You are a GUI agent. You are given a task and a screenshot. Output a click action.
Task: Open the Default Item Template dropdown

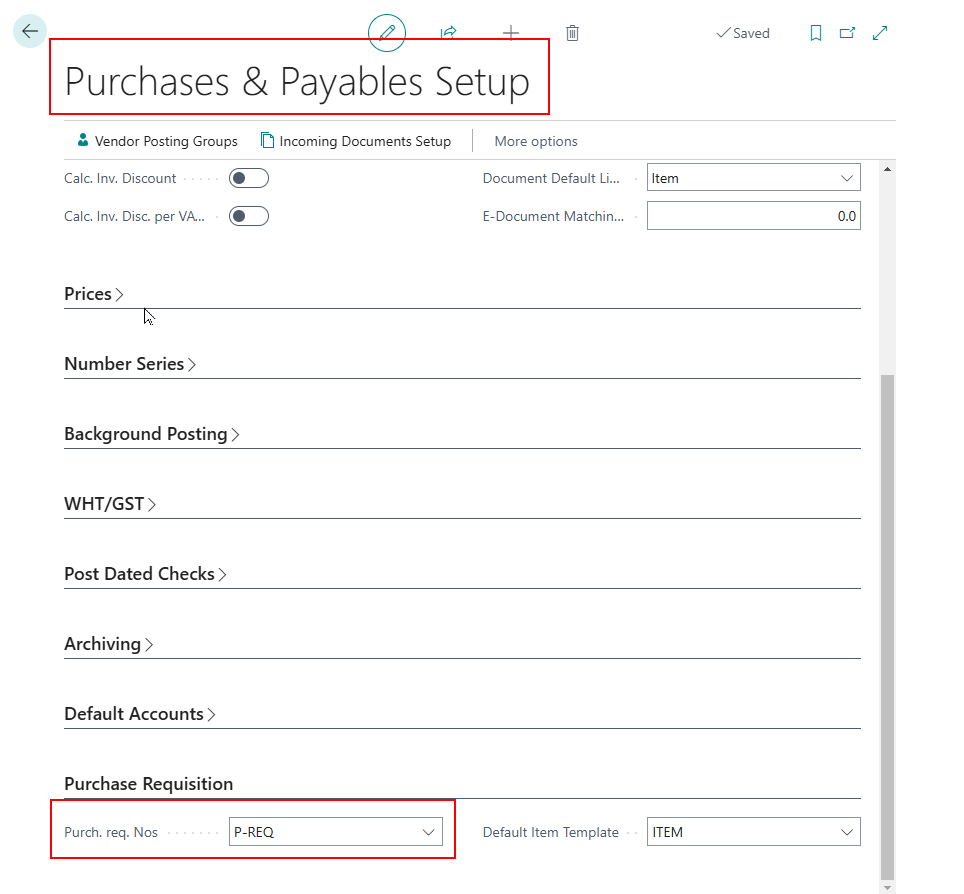click(753, 832)
